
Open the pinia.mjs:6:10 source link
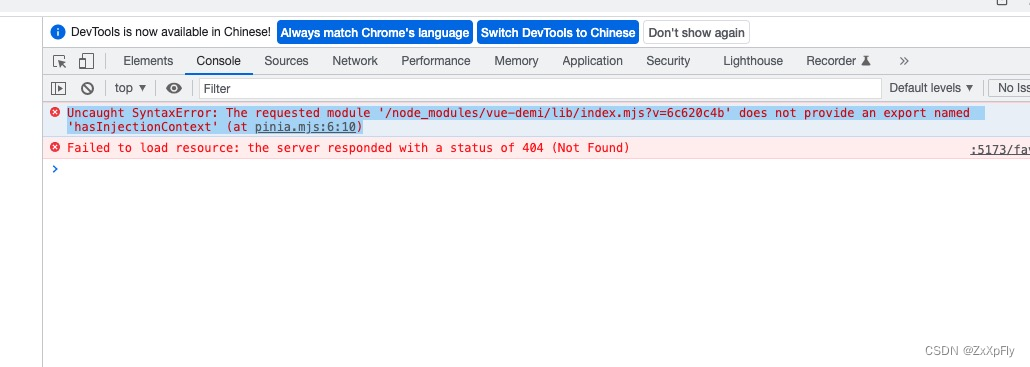click(x=305, y=127)
